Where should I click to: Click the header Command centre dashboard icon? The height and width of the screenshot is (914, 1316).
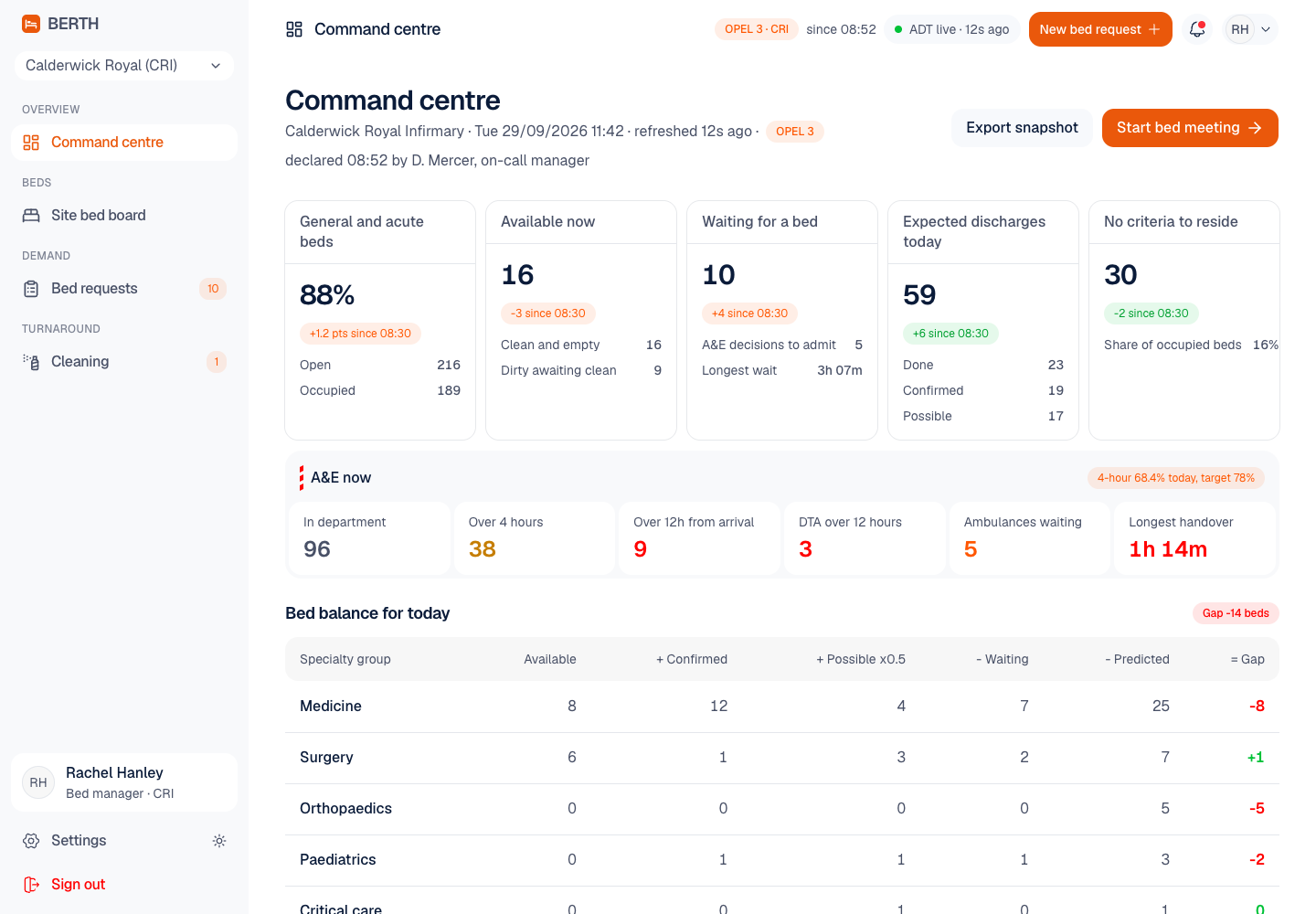coord(294,29)
